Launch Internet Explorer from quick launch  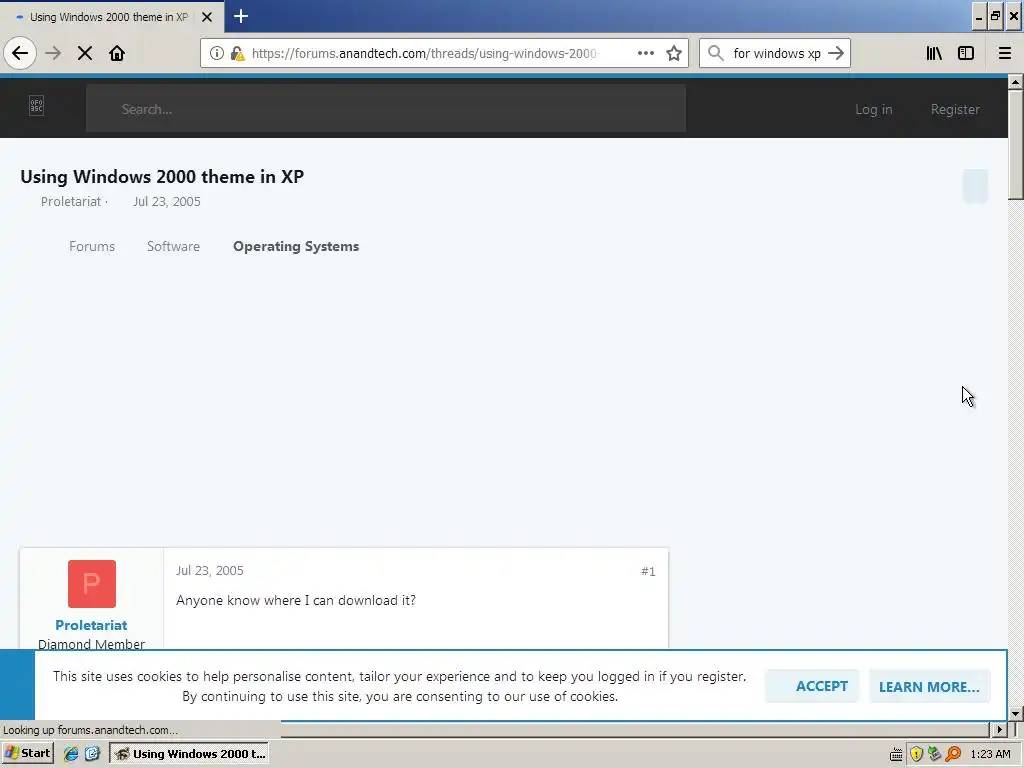(71, 754)
